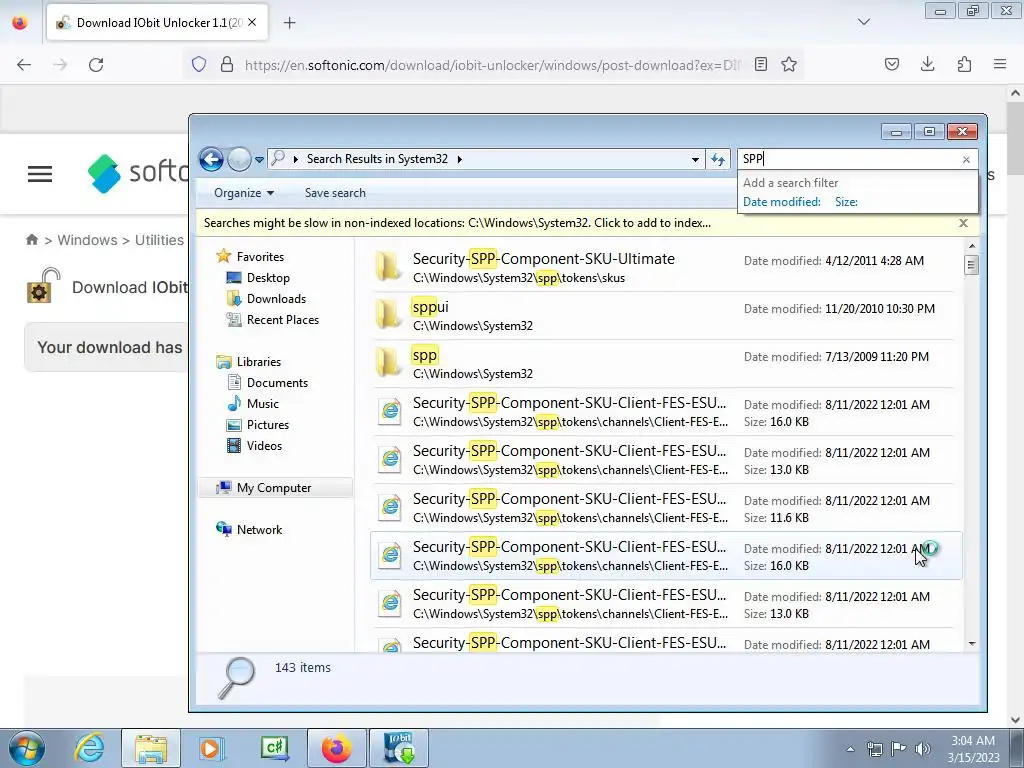This screenshot has width=1024, height=768.
Task: Click the results list scrollbar thumb
Action: click(x=972, y=264)
